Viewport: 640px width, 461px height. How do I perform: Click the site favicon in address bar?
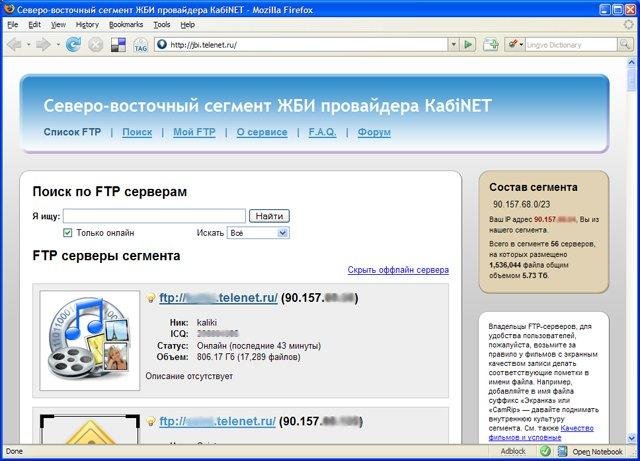[162, 45]
